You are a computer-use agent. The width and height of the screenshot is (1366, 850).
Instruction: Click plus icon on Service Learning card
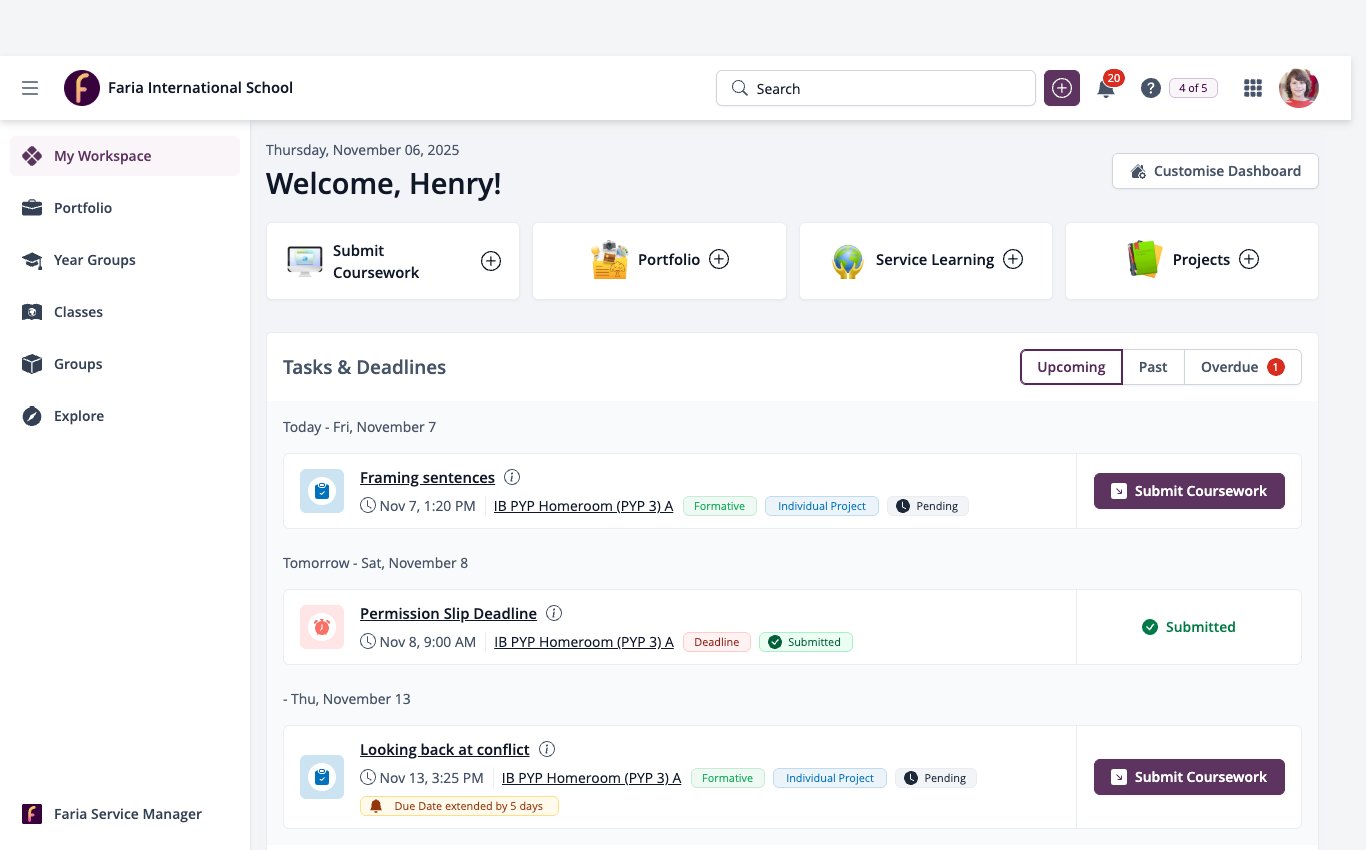pyautogui.click(x=1013, y=259)
